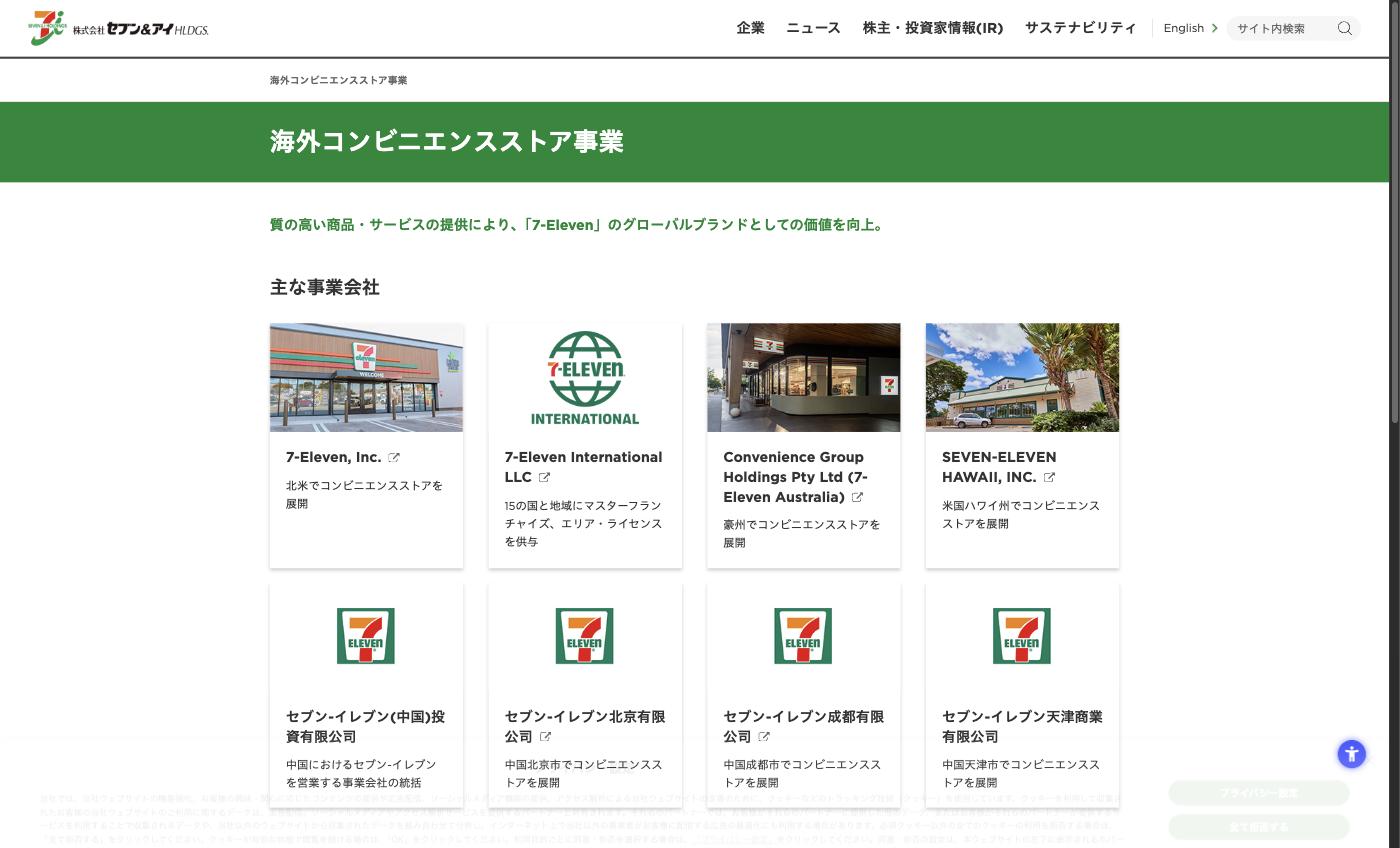Switch site language to English

(x=1184, y=28)
